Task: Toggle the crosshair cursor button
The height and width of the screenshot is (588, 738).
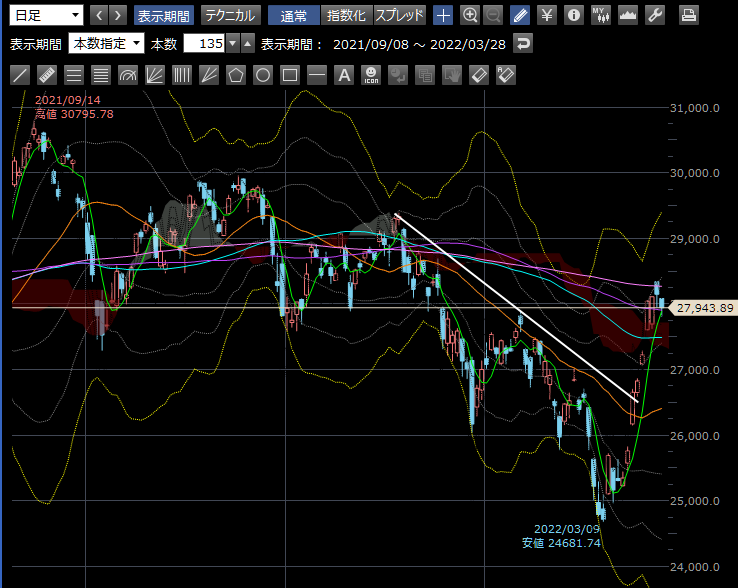Action: 444,15
